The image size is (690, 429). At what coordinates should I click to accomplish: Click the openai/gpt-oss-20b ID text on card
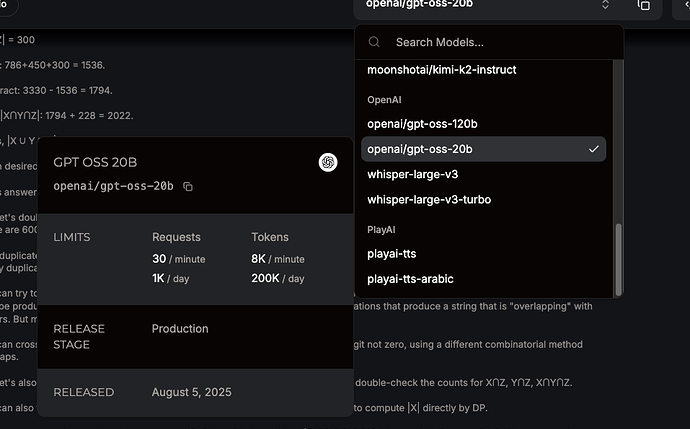(x=113, y=186)
